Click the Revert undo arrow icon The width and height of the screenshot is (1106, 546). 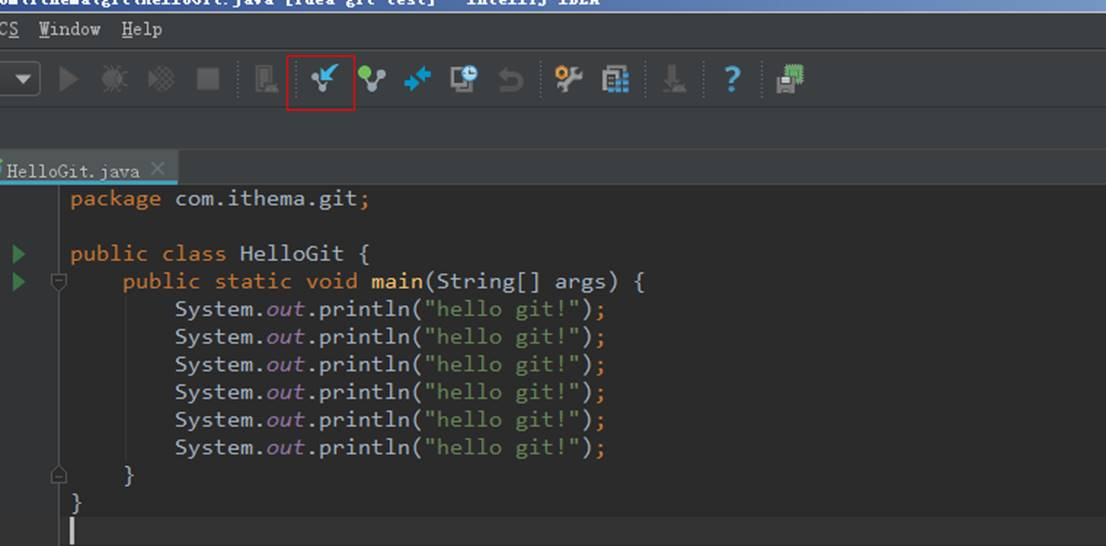511,80
